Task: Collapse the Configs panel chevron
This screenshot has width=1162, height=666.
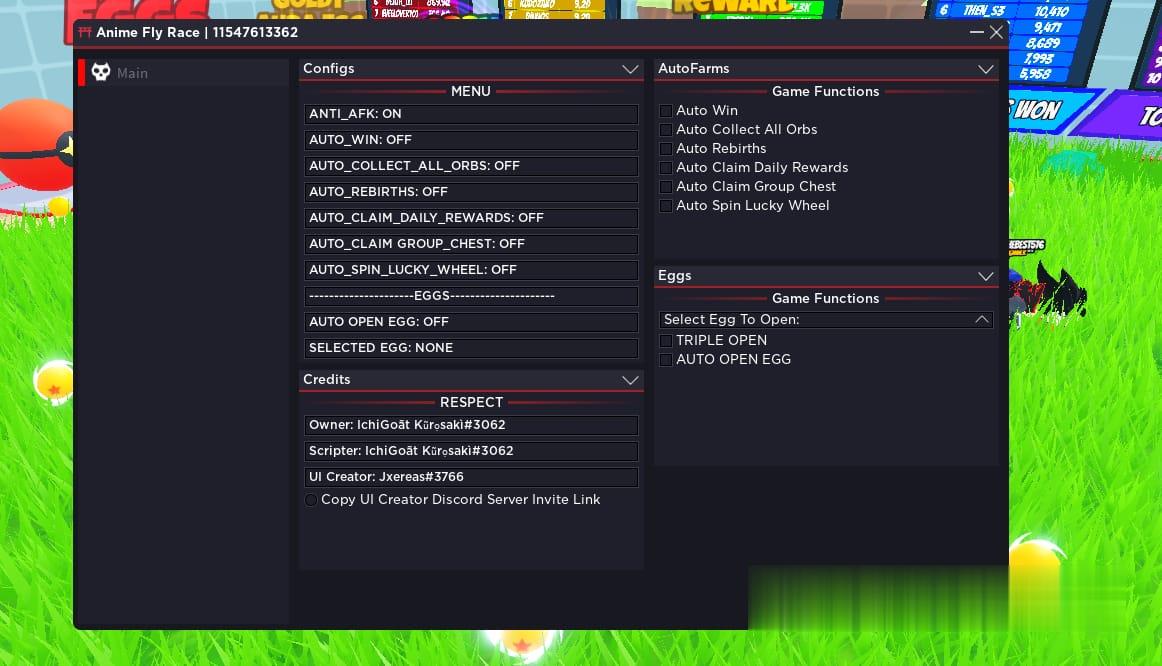Action: (x=630, y=69)
